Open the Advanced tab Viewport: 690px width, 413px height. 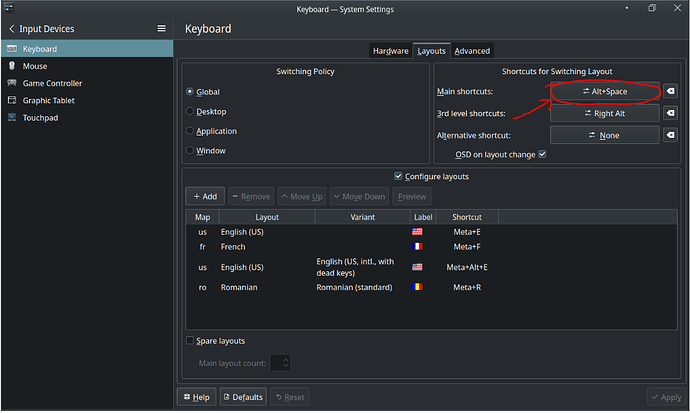coord(472,51)
